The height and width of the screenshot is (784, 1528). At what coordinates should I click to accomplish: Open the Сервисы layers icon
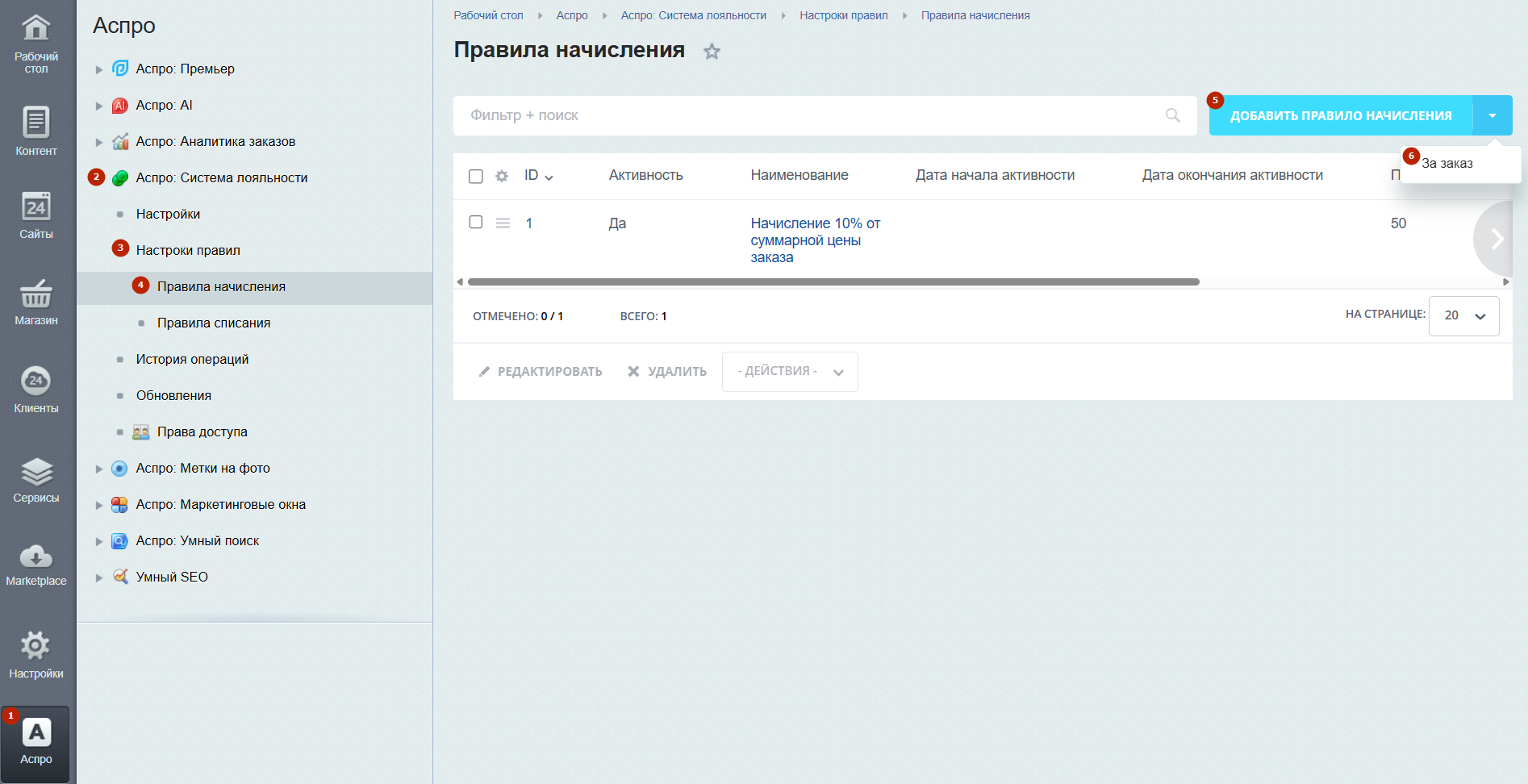click(36, 472)
